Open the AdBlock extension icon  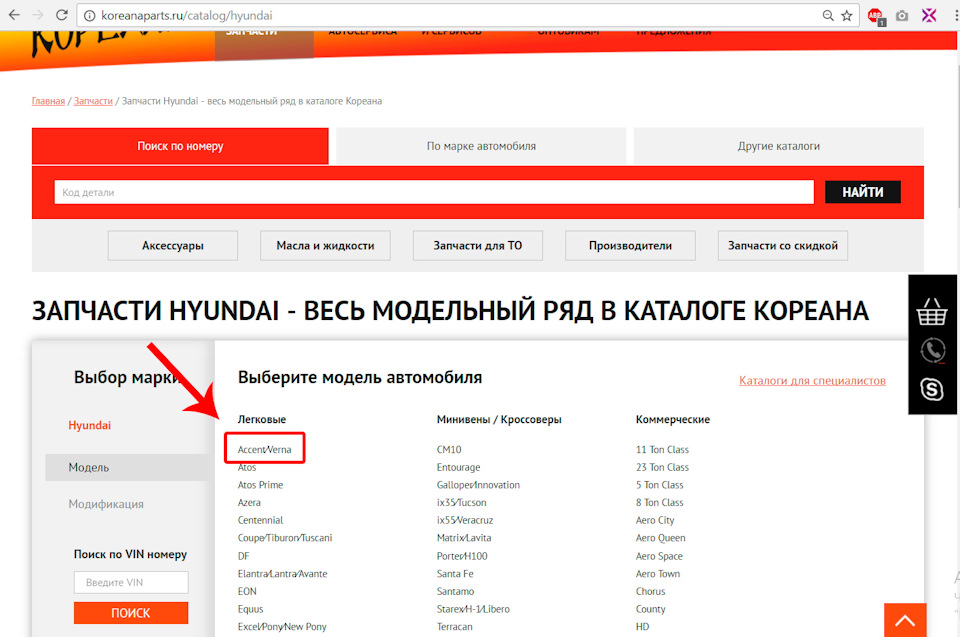tap(876, 16)
